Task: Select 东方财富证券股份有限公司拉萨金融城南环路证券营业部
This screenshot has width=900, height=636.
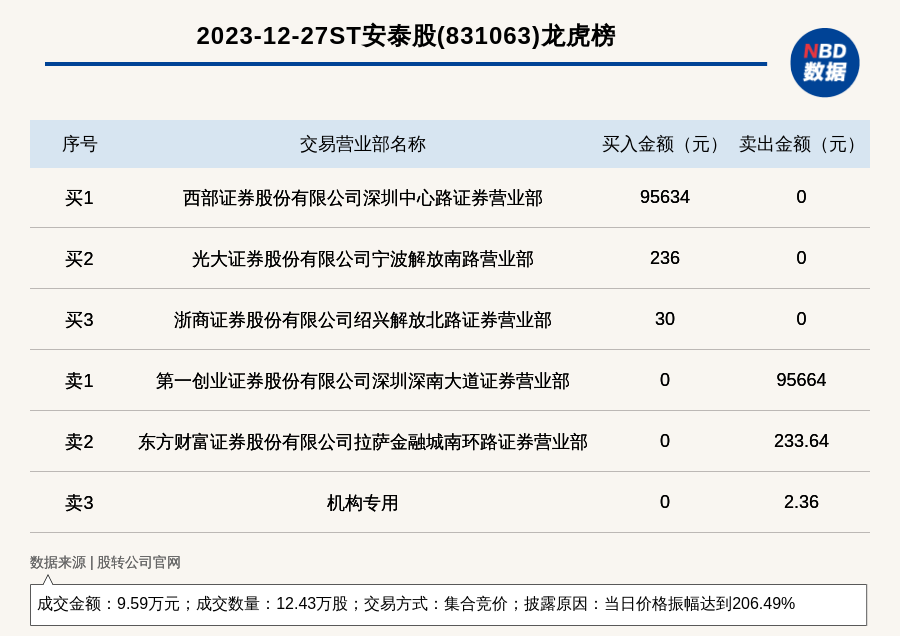Action: (x=363, y=442)
